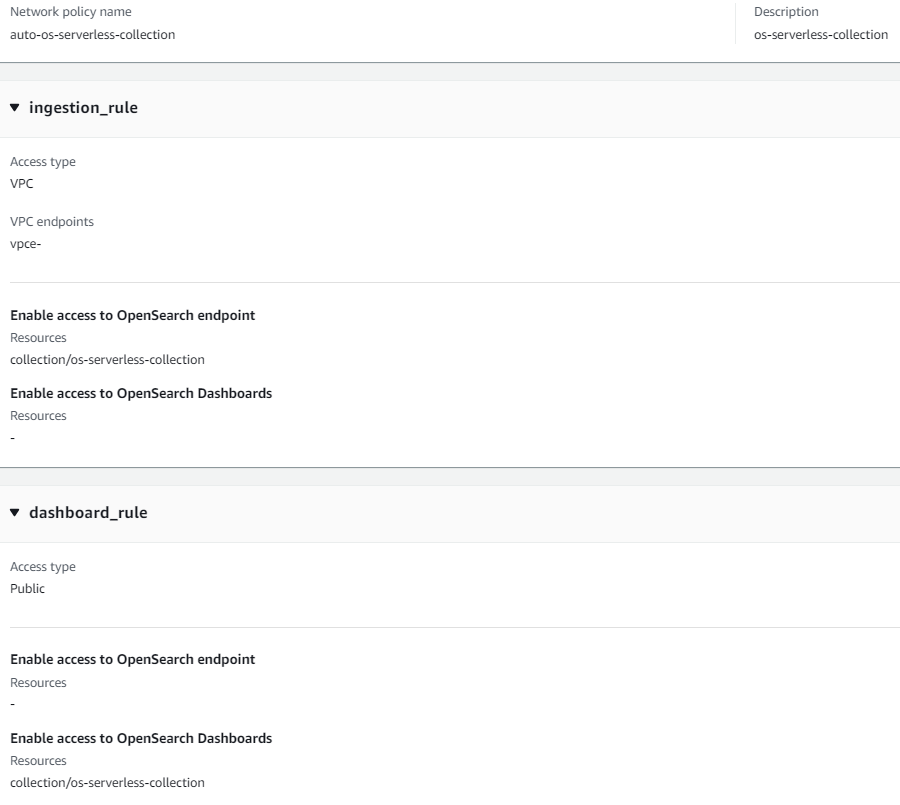This screenshot has height=805, width=900.
Task: Click the dashboard_rule heading
Action: [88, 512]
